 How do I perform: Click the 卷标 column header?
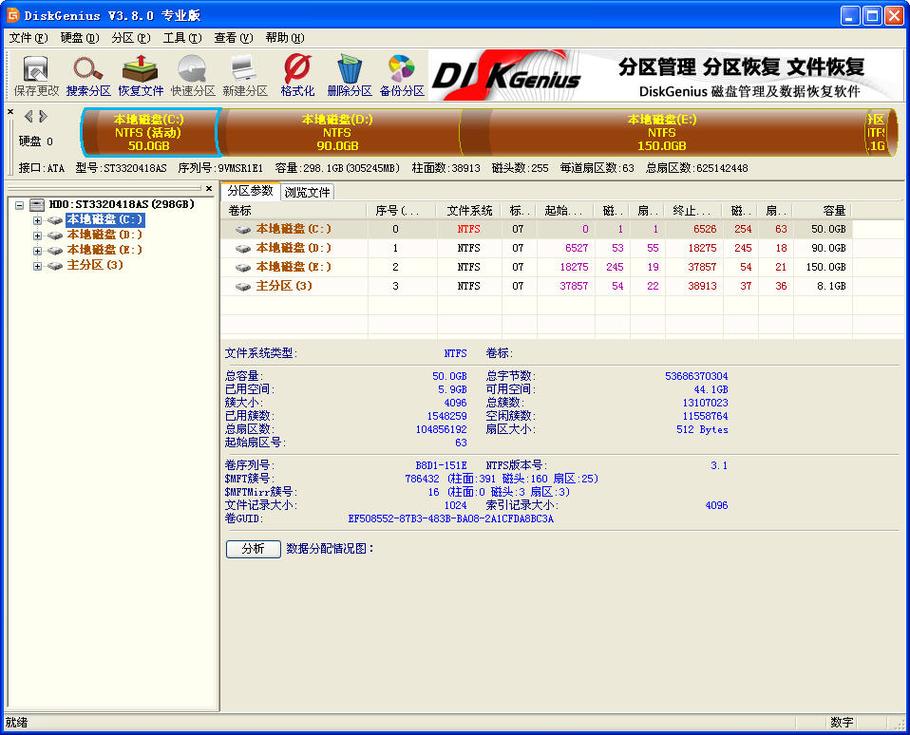coord(294,211)
